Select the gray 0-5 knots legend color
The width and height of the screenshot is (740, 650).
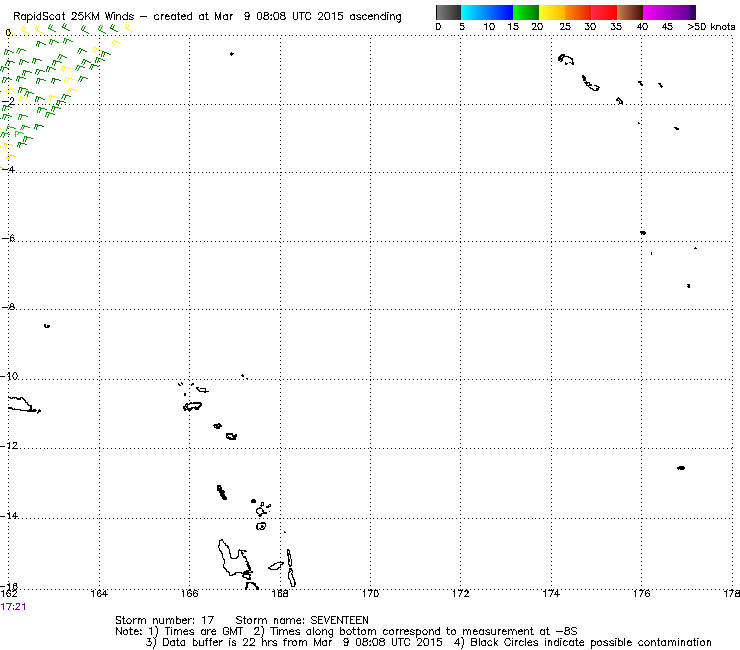tap(448, 12)
